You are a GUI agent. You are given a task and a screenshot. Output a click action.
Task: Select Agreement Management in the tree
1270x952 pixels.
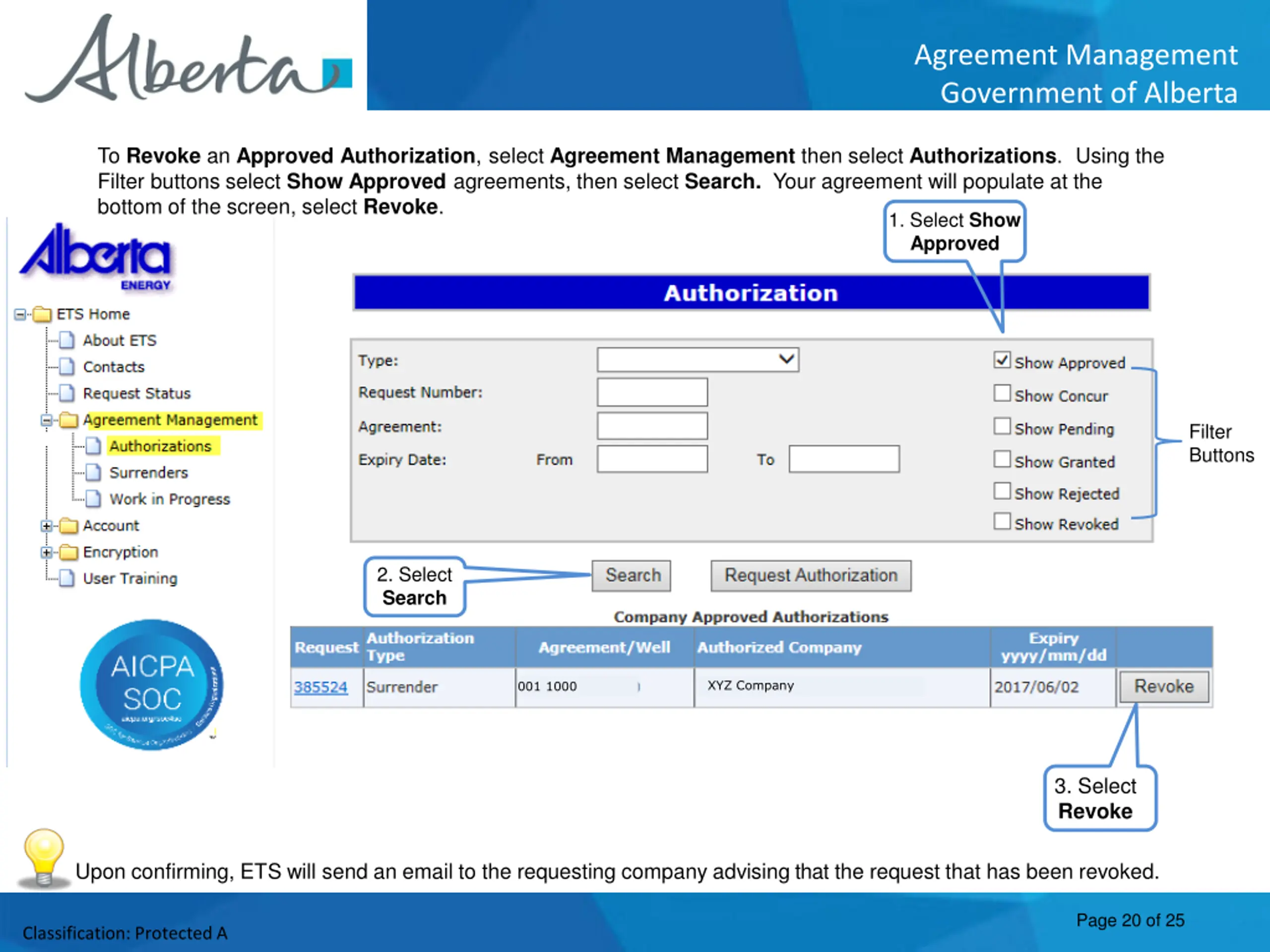click(x=171, y=420)
